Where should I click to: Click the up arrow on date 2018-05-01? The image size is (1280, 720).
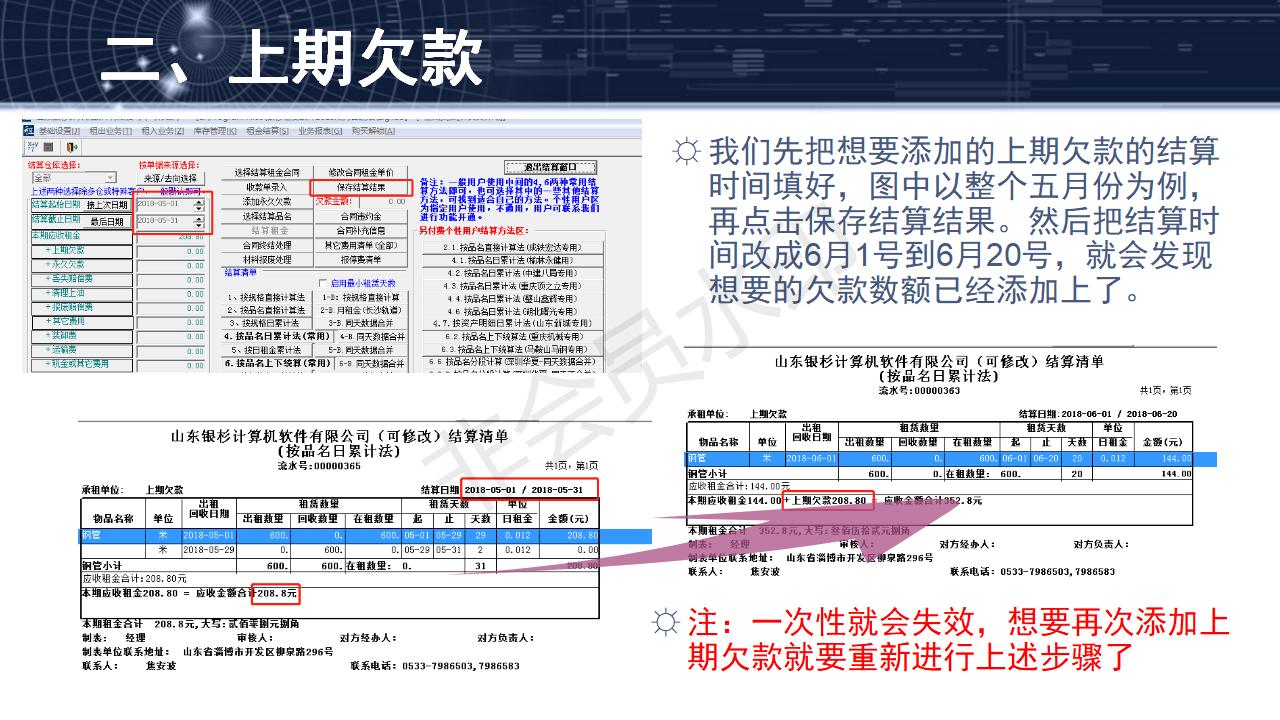pyautogui.click(x=198, y=202)
